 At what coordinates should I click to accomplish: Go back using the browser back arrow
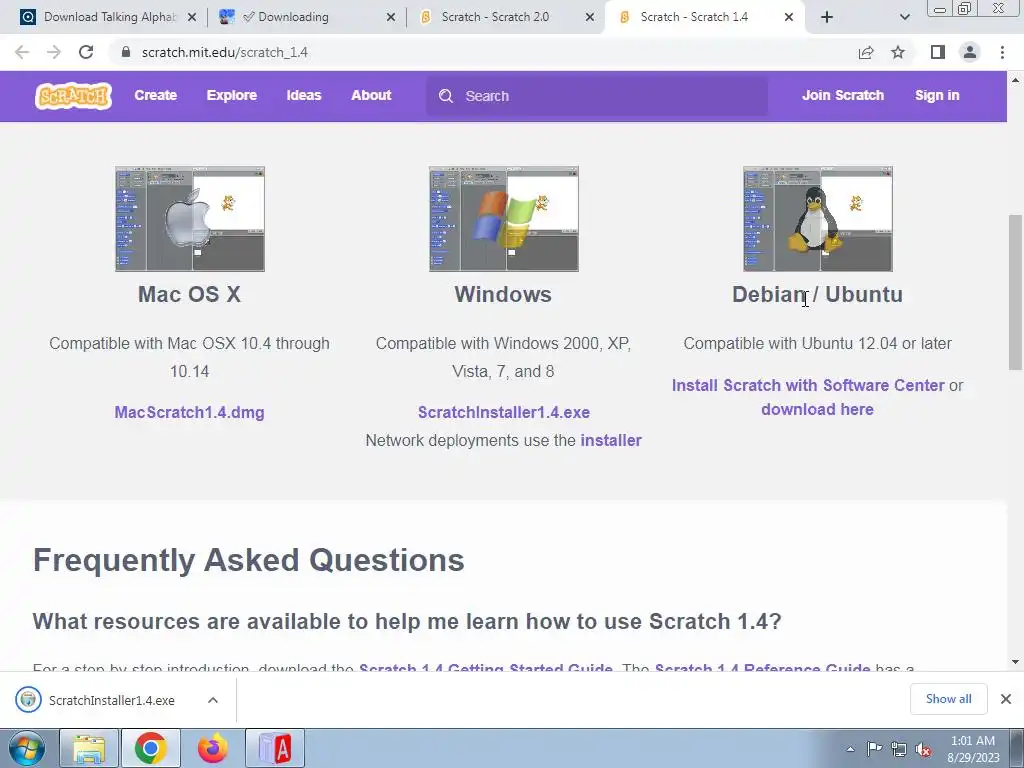coord(22,52)
